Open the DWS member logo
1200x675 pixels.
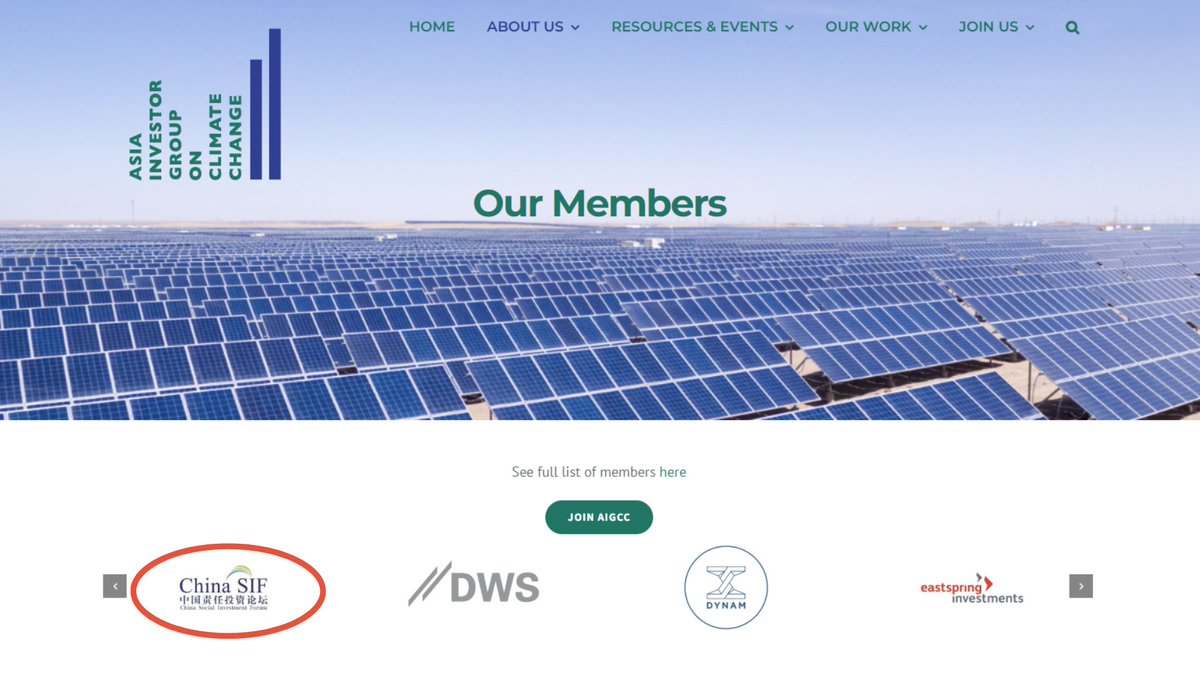[474, 587]
